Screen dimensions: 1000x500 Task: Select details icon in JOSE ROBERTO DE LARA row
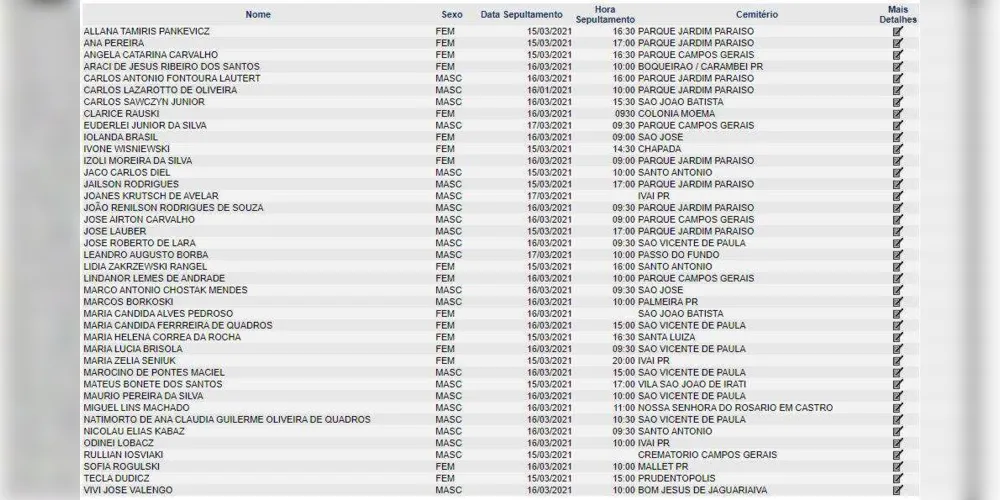(898, 243)
